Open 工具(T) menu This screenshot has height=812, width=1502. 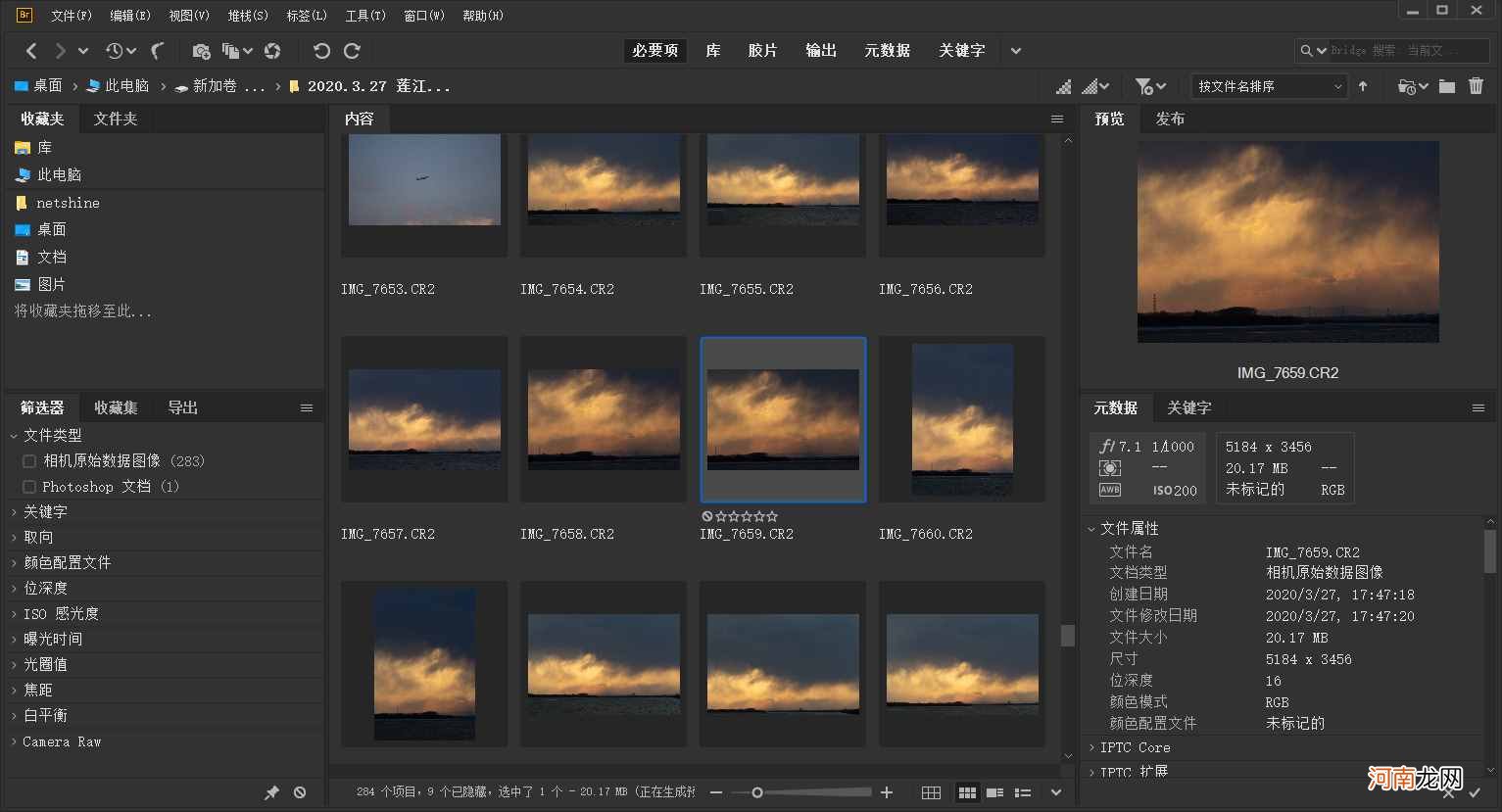click(365, 16)
